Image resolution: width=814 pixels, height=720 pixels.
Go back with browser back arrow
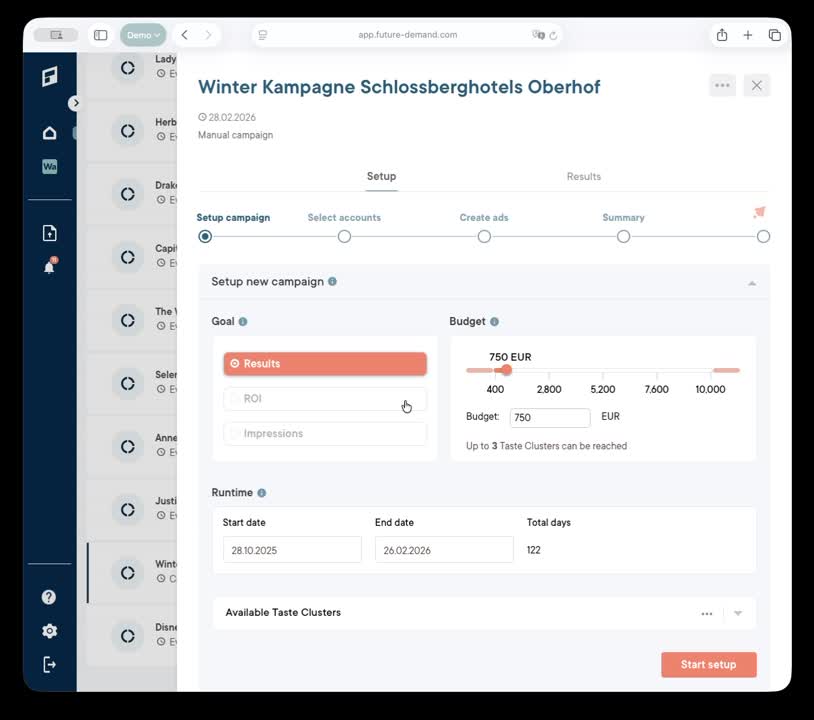185,35
